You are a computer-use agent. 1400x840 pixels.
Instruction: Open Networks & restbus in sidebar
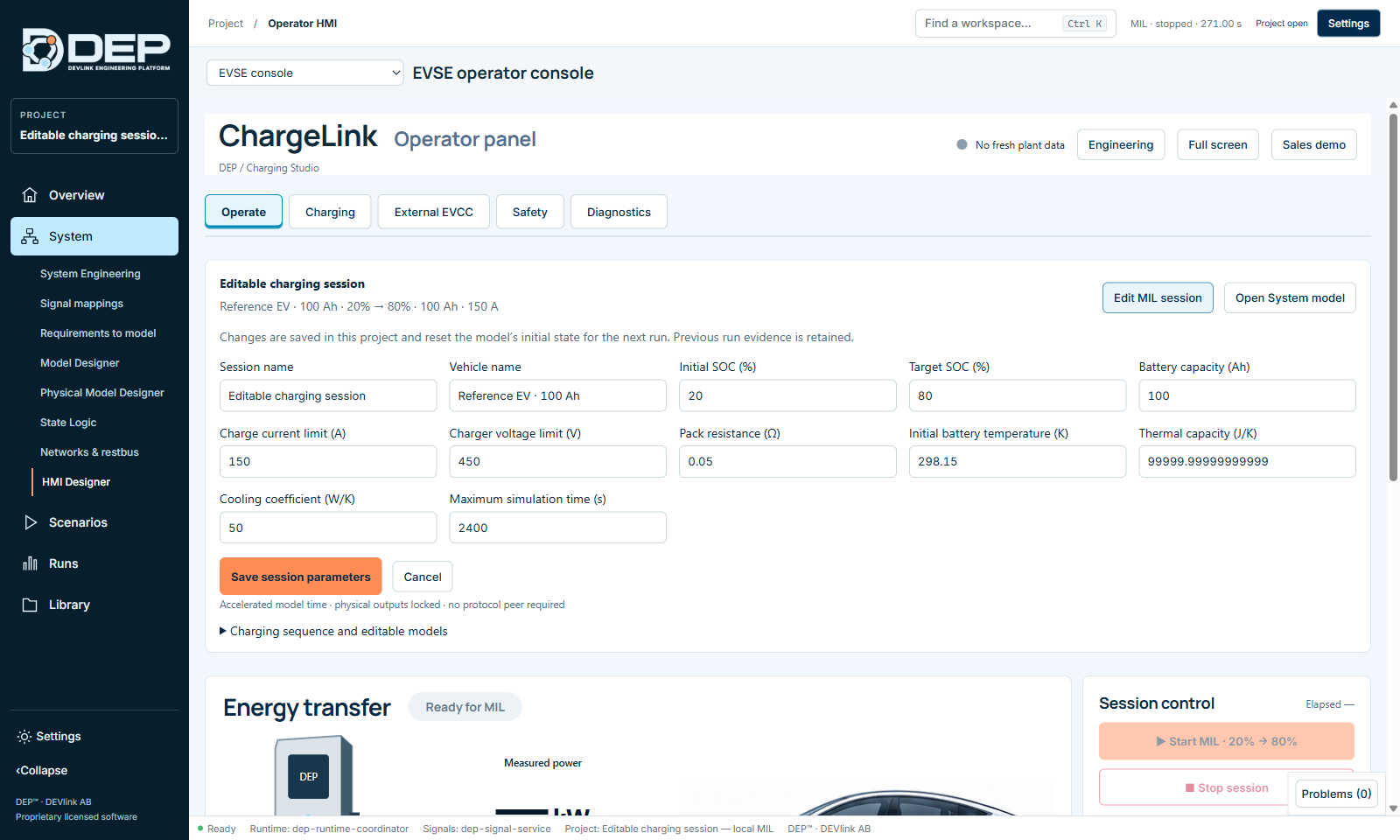[x=89, y=452]
